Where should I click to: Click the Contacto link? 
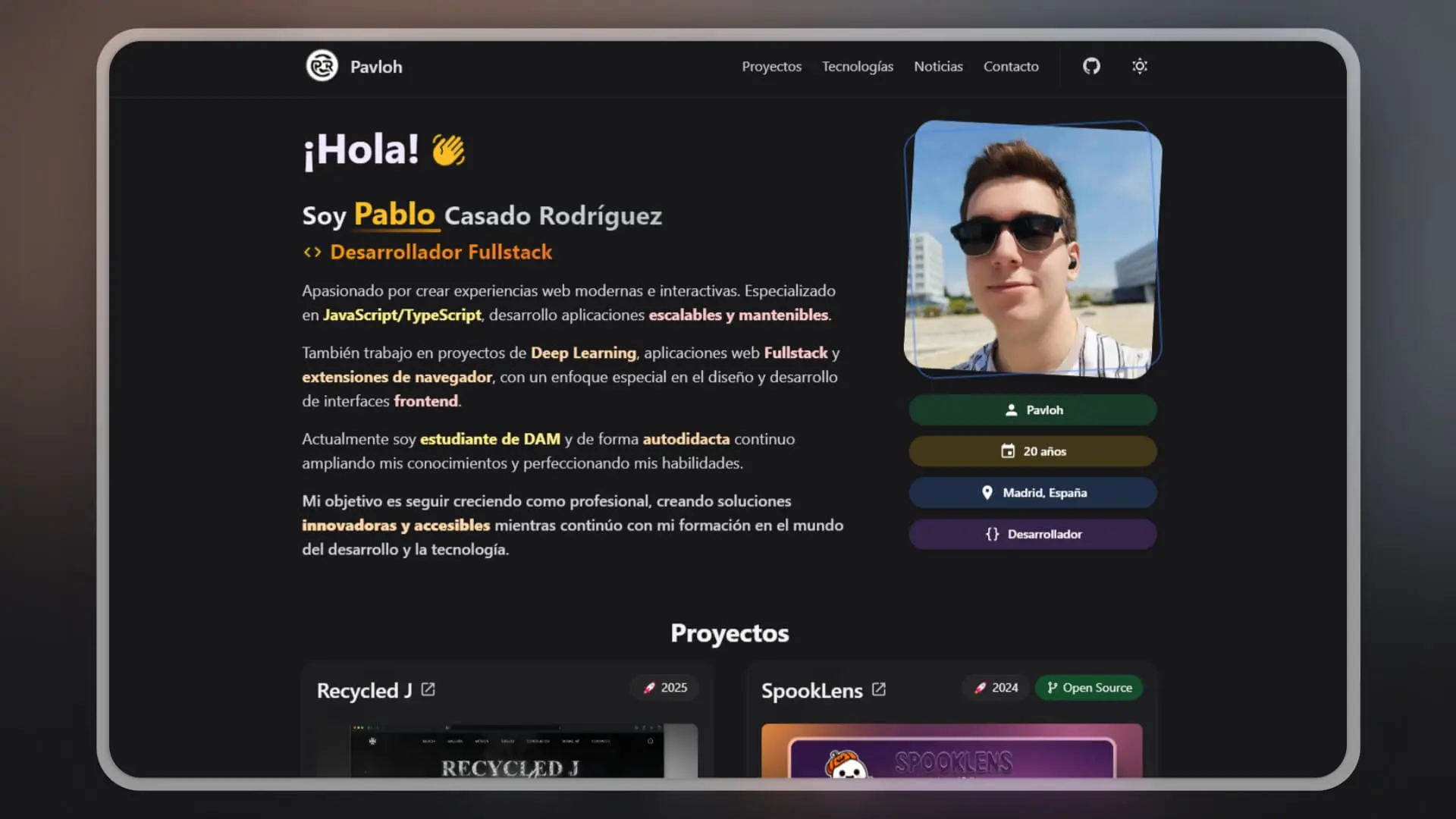pos(1011,67)
